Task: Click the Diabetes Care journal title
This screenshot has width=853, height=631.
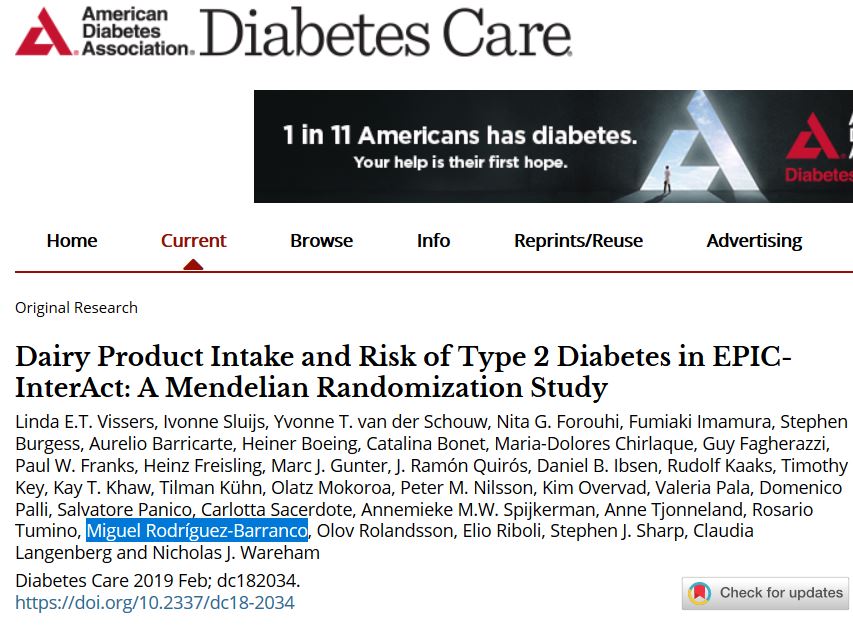Action: [x=386, y=32]
